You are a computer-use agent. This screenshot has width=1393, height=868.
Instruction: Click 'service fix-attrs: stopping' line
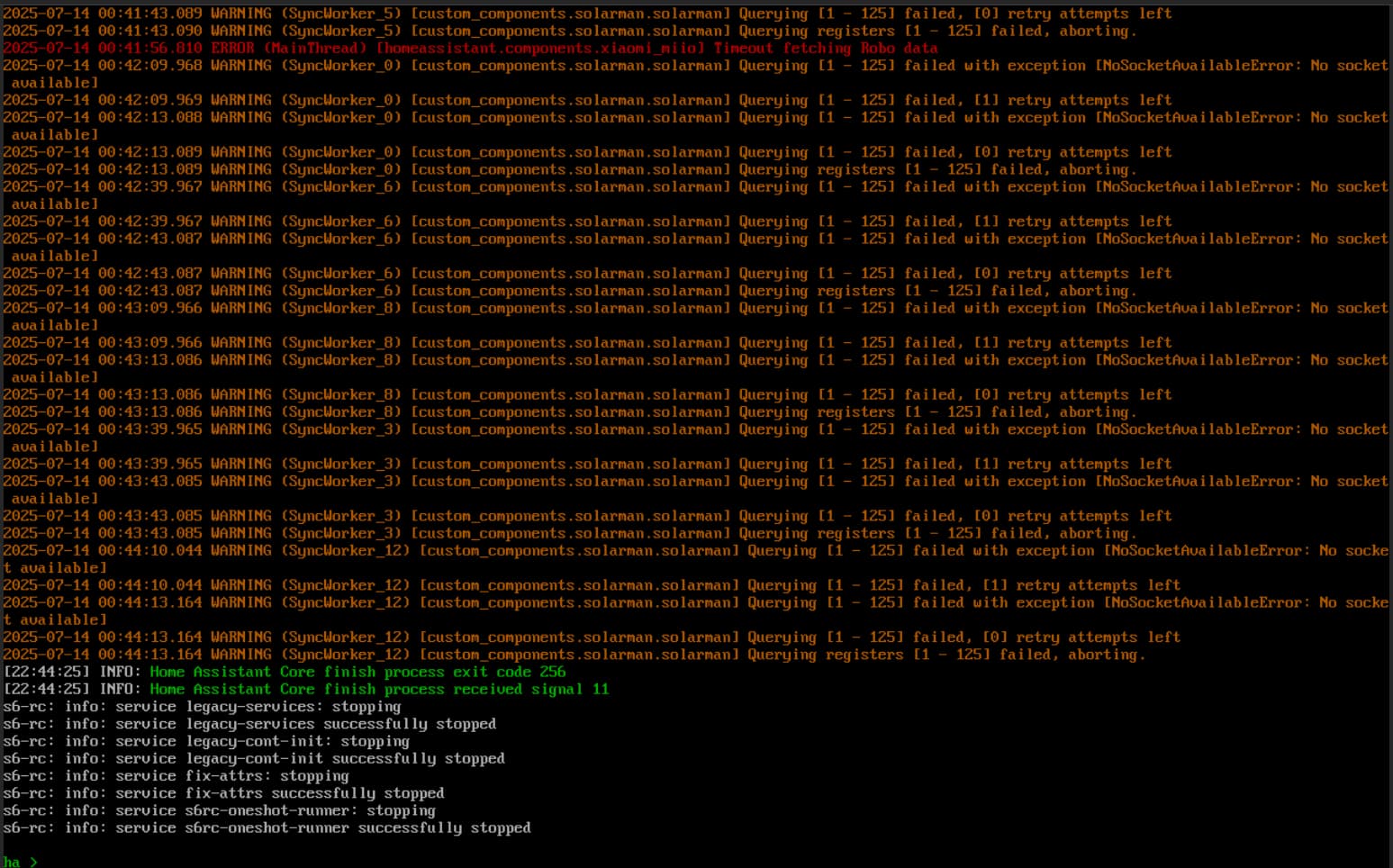click(x=176, y=775)
